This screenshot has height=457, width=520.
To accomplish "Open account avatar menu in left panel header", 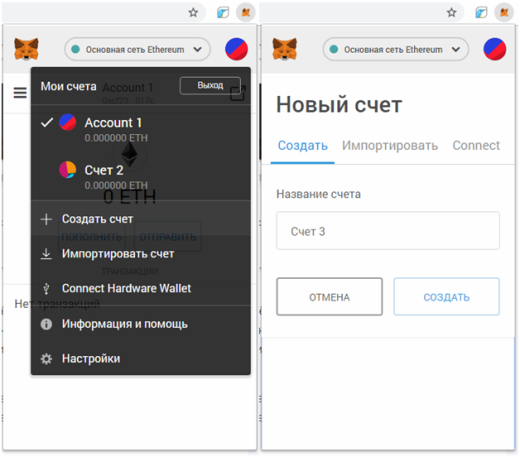I will click(x=236, y=49).
